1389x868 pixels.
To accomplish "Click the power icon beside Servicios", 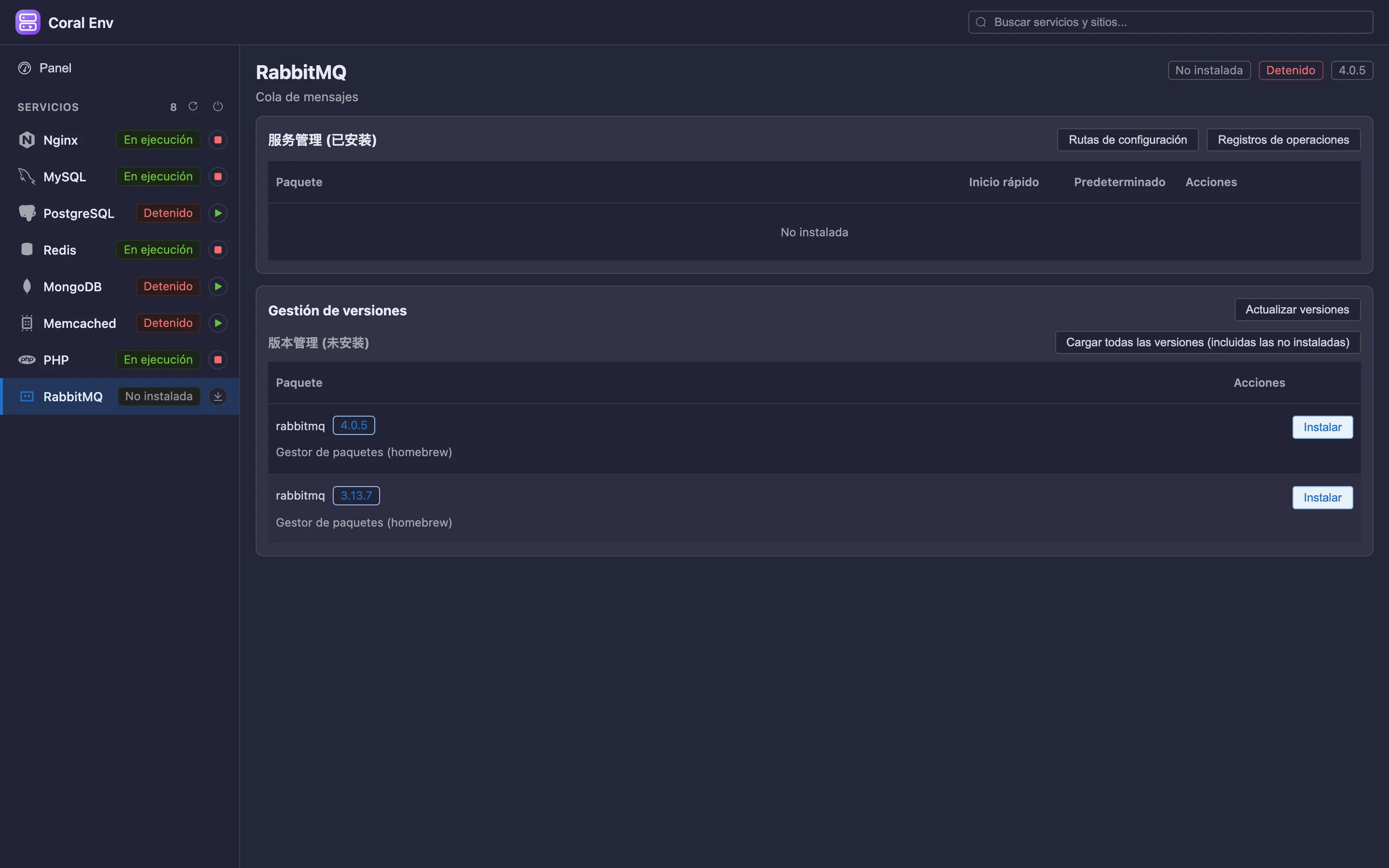I will pos(218,106).
